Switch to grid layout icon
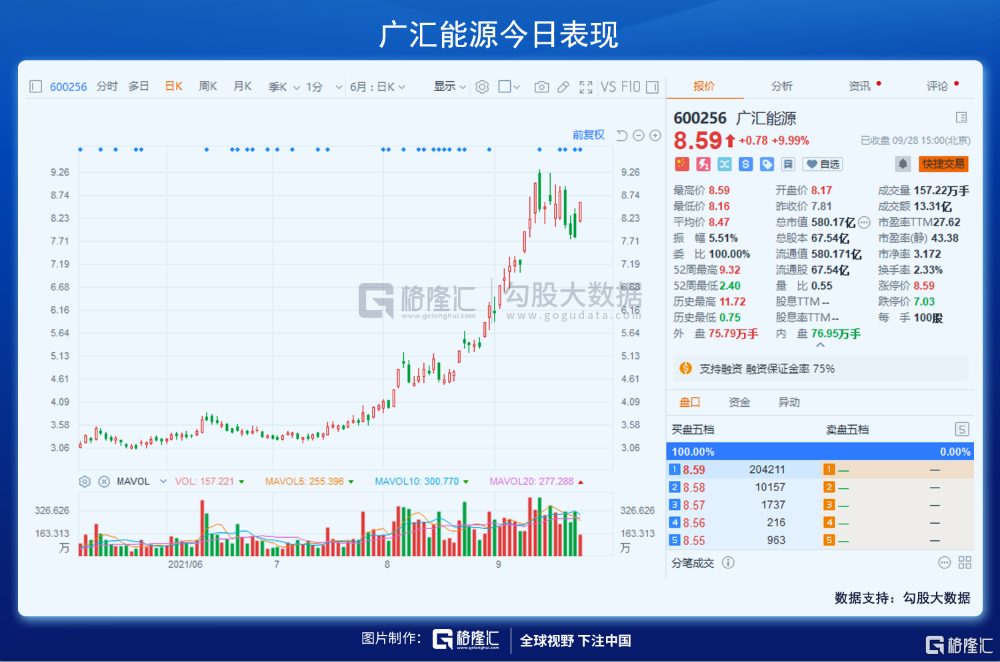This screenshot has width=1000, height=662. pos(965,563)
